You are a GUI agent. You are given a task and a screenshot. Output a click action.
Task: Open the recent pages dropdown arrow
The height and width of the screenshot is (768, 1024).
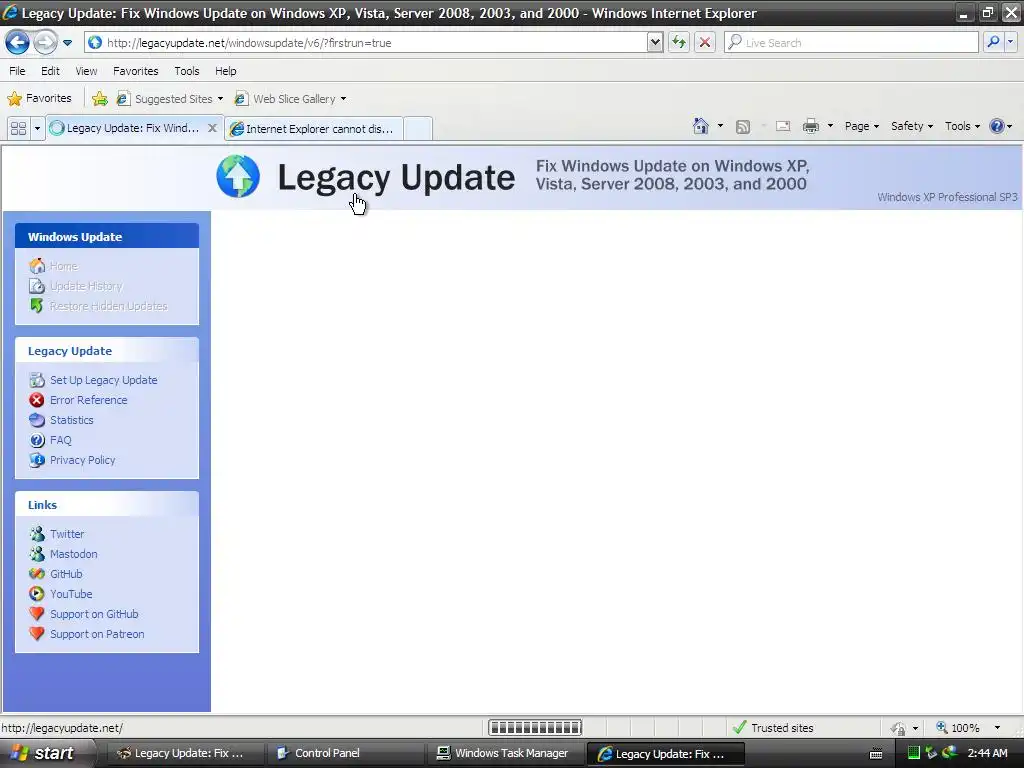[67, 43]
